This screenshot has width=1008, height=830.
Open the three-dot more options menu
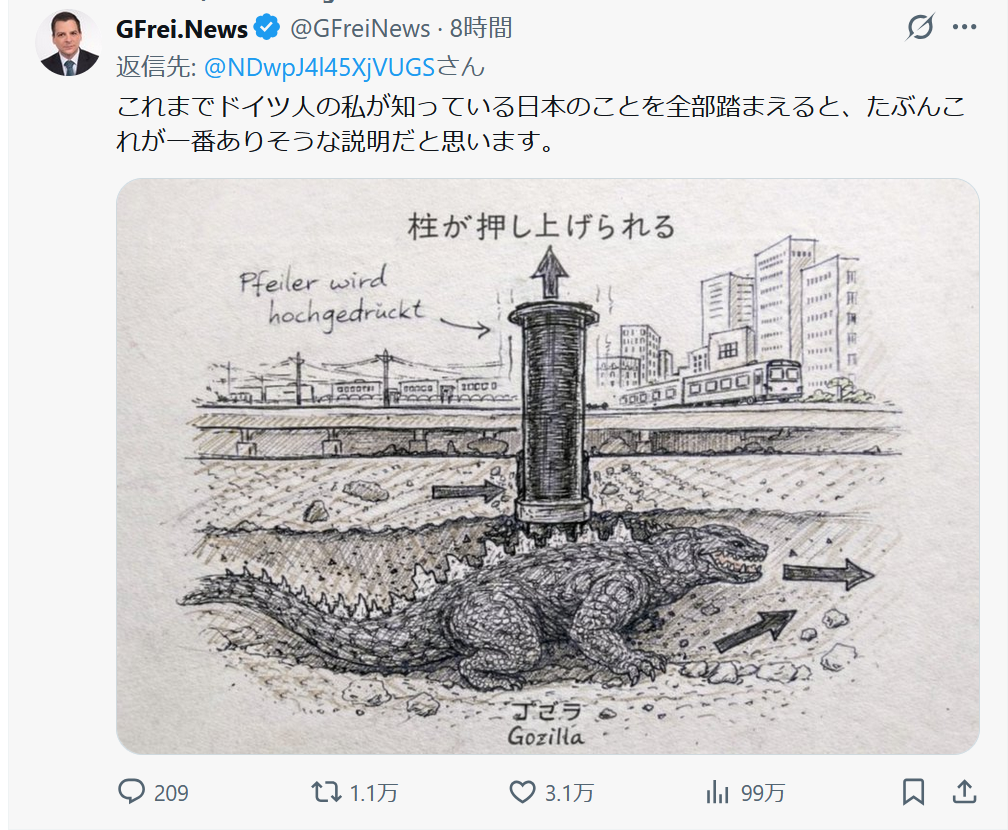click(x=964, y=28)
